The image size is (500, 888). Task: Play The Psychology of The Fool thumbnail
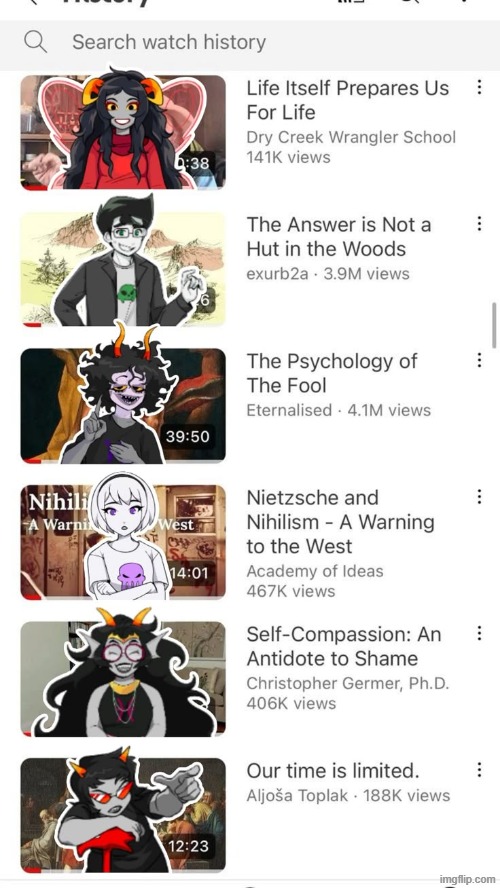[x=123, y=405]
